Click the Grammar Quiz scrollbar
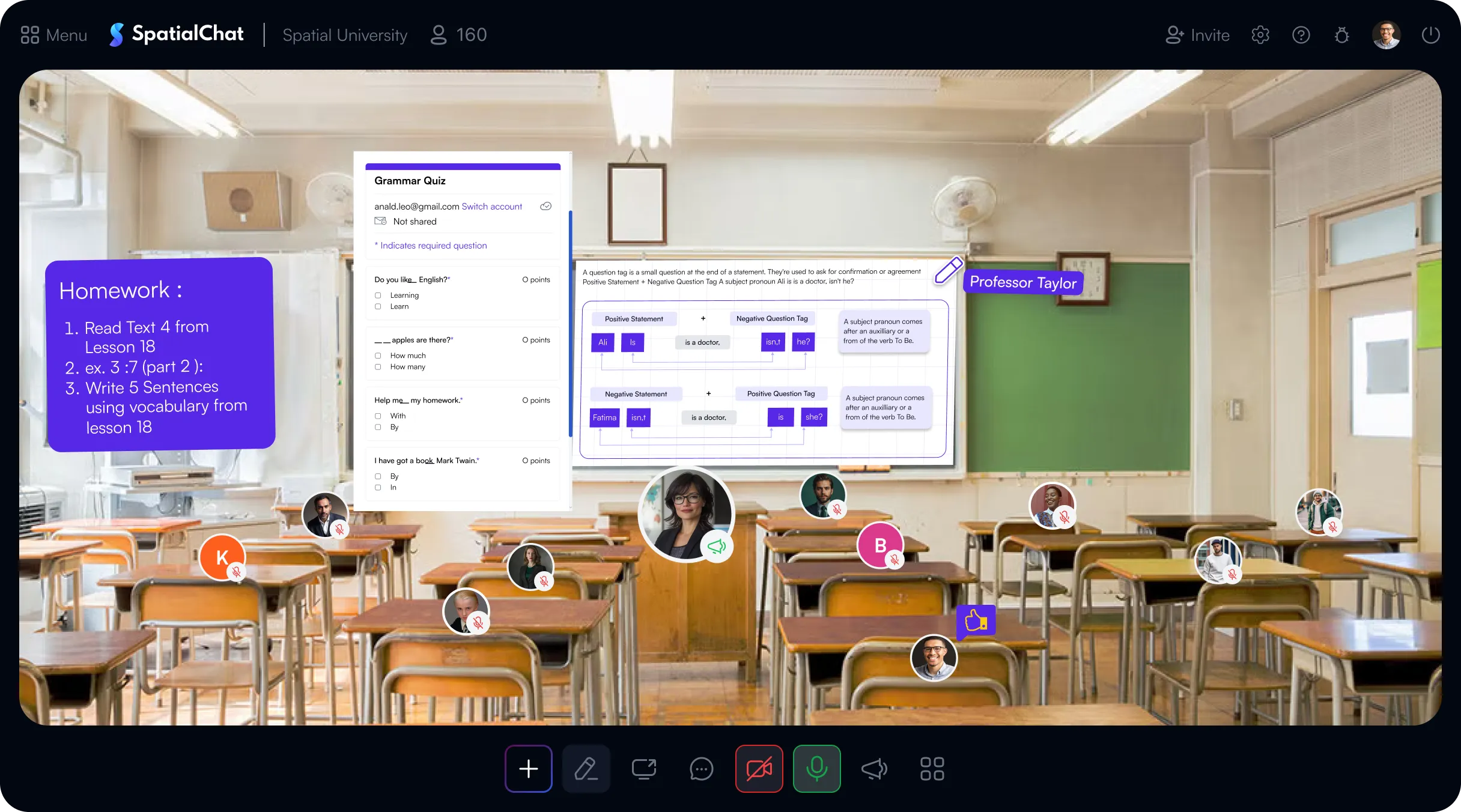 pos(570,324)
